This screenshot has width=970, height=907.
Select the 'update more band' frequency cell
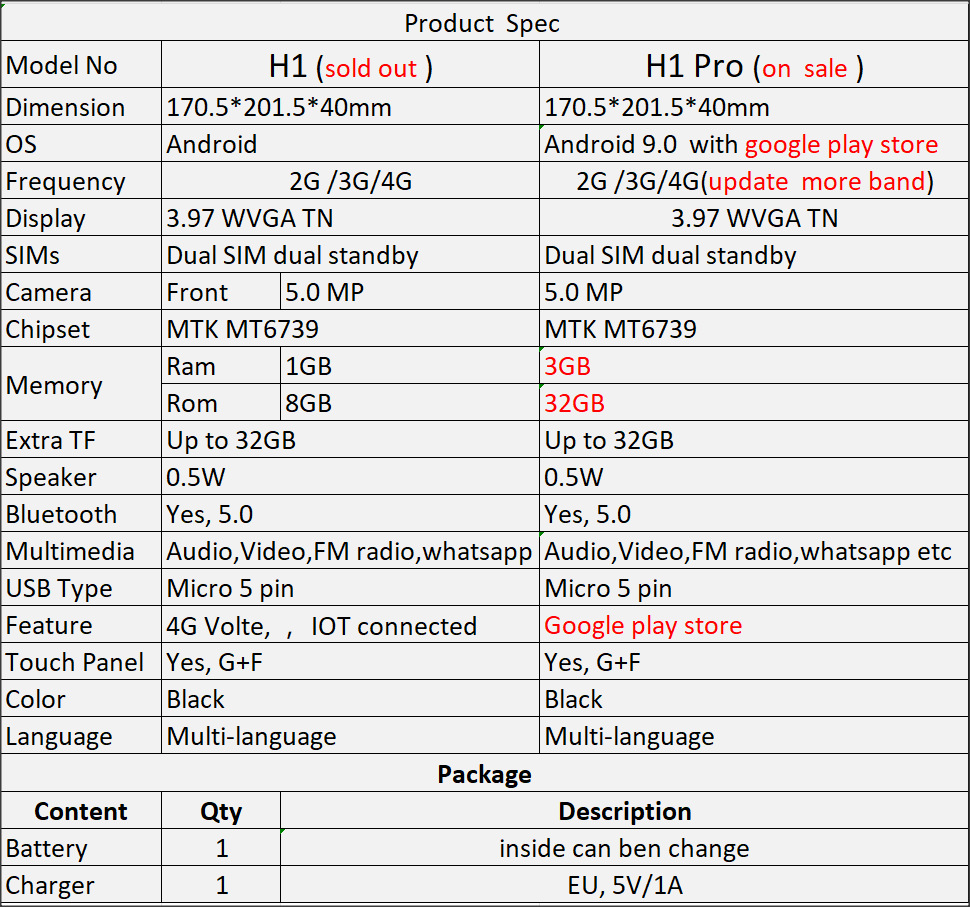[754, 181]
